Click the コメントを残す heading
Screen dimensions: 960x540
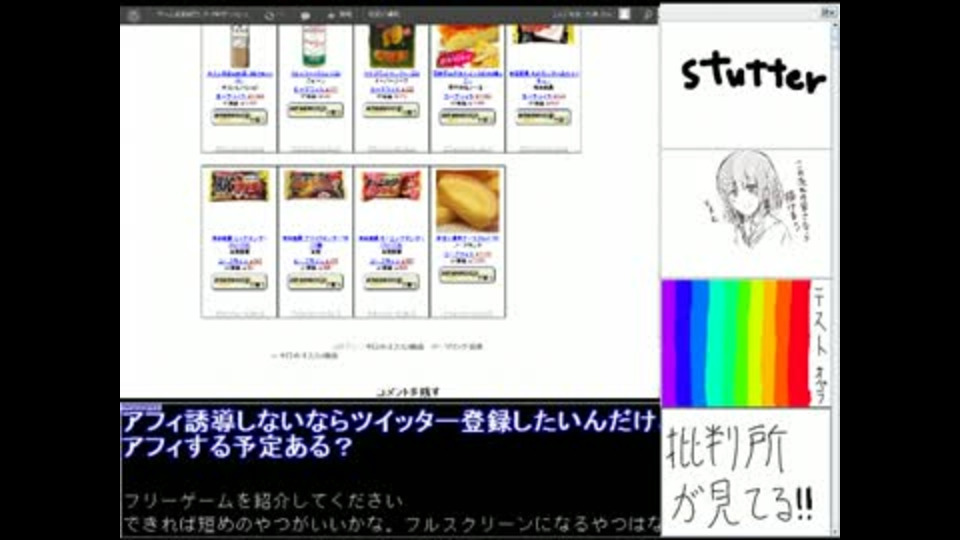point(408,392)
